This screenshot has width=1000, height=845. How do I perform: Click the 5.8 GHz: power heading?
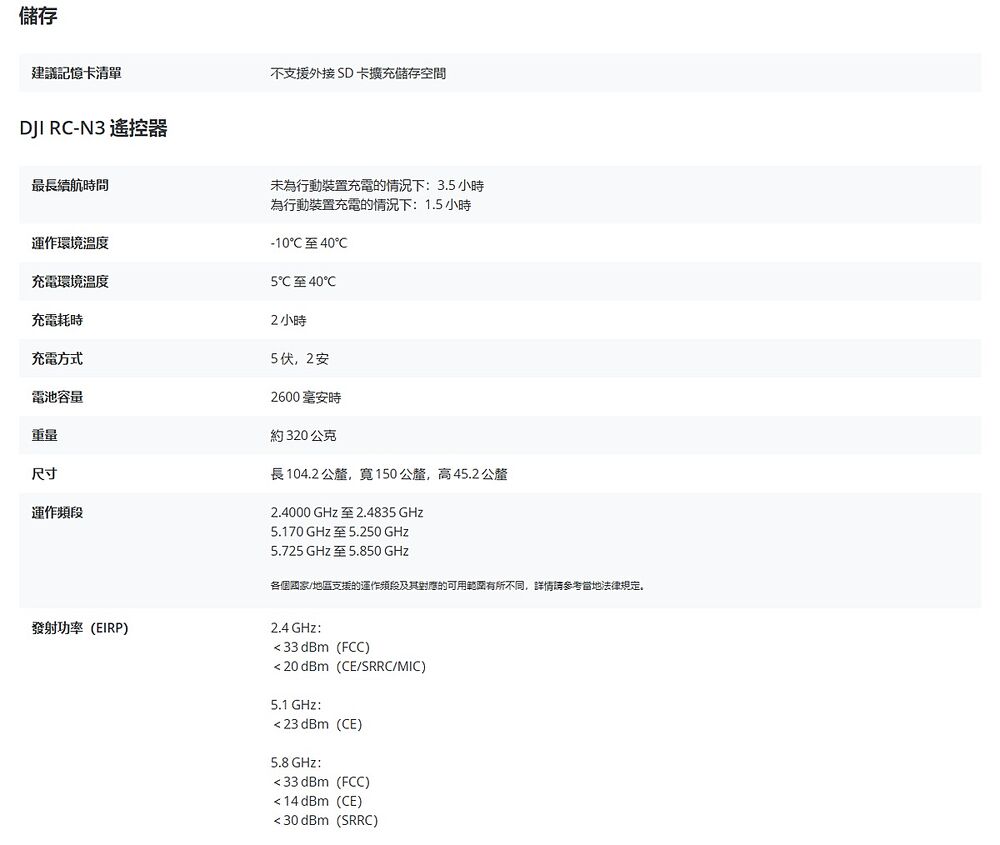(296, 763)
